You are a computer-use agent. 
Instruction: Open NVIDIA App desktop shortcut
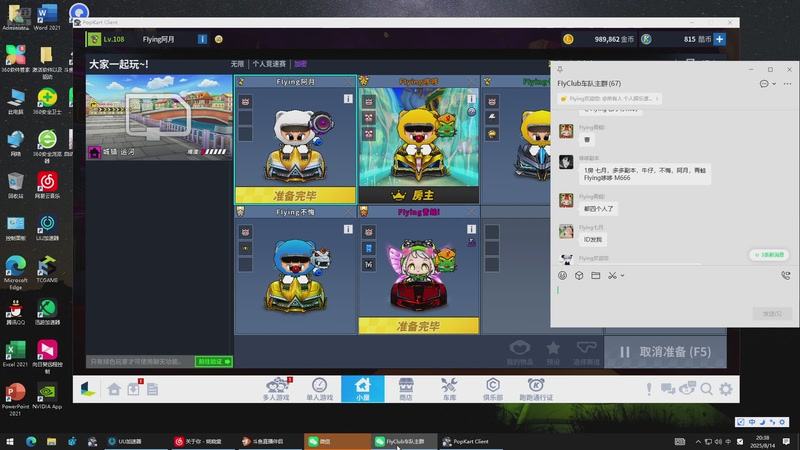[47, 397]
